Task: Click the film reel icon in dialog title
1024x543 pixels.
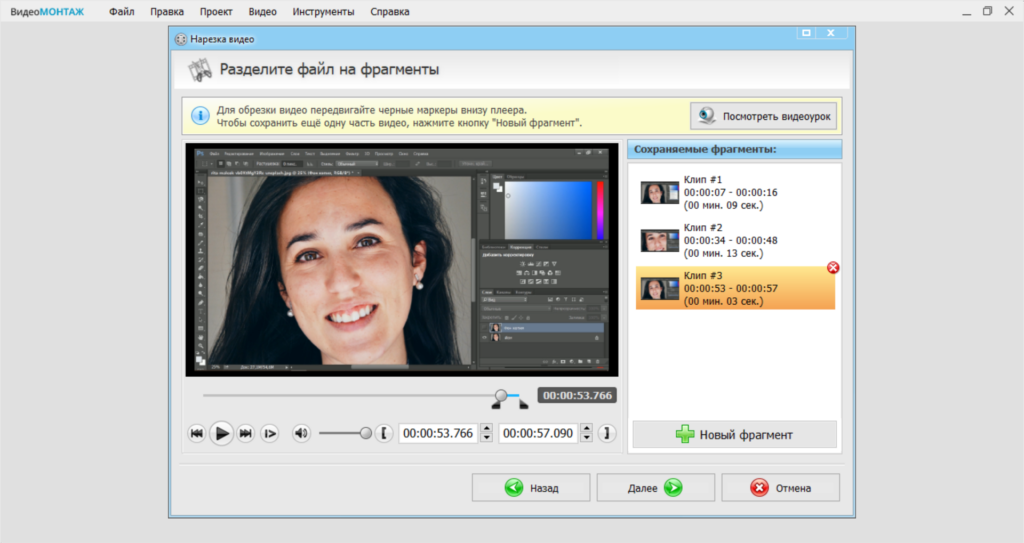Action: [180, 39]
